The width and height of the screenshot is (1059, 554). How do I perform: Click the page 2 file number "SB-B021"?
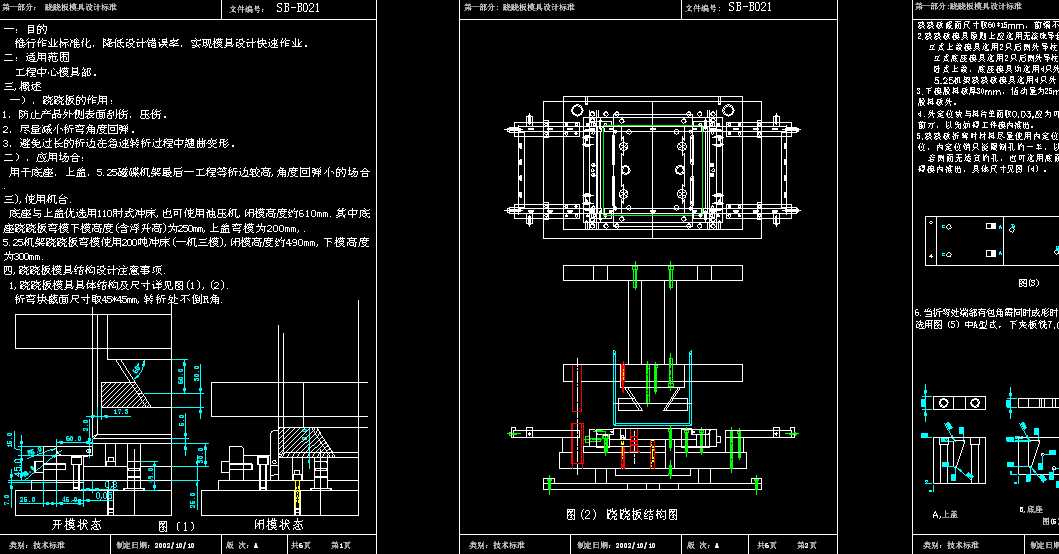pos(750,7)
